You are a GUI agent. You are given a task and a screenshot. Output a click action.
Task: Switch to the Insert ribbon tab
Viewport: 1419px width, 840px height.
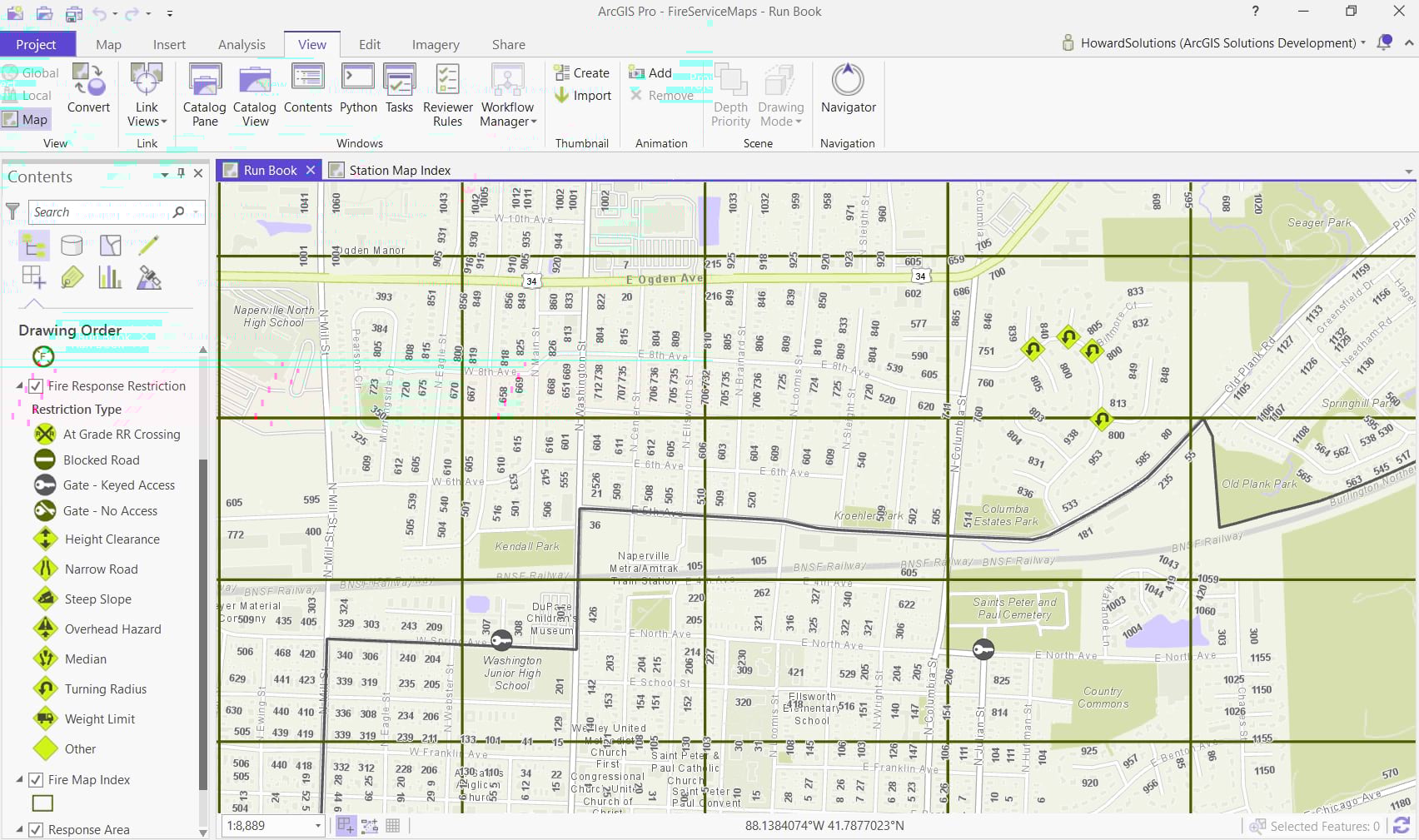coord(169,44)
